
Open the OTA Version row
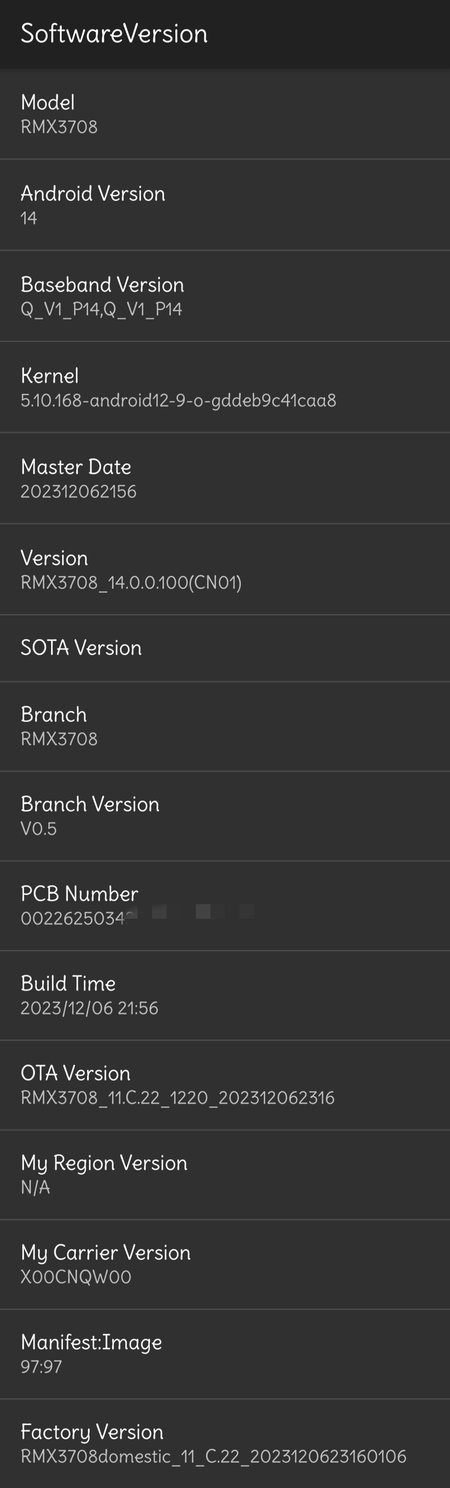pyautogui.click(x=225, y=1085)
